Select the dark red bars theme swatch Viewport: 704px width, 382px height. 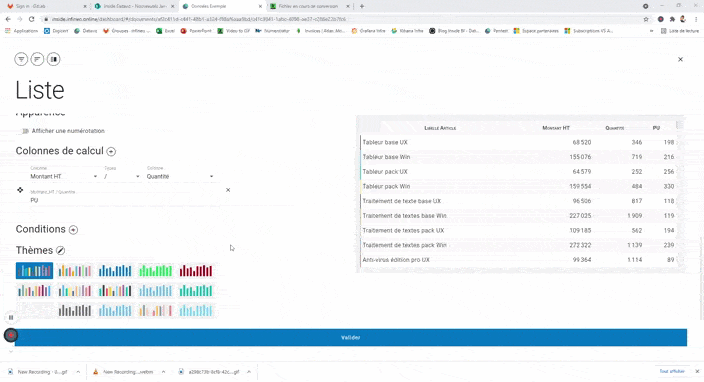[x=196, y=271]
